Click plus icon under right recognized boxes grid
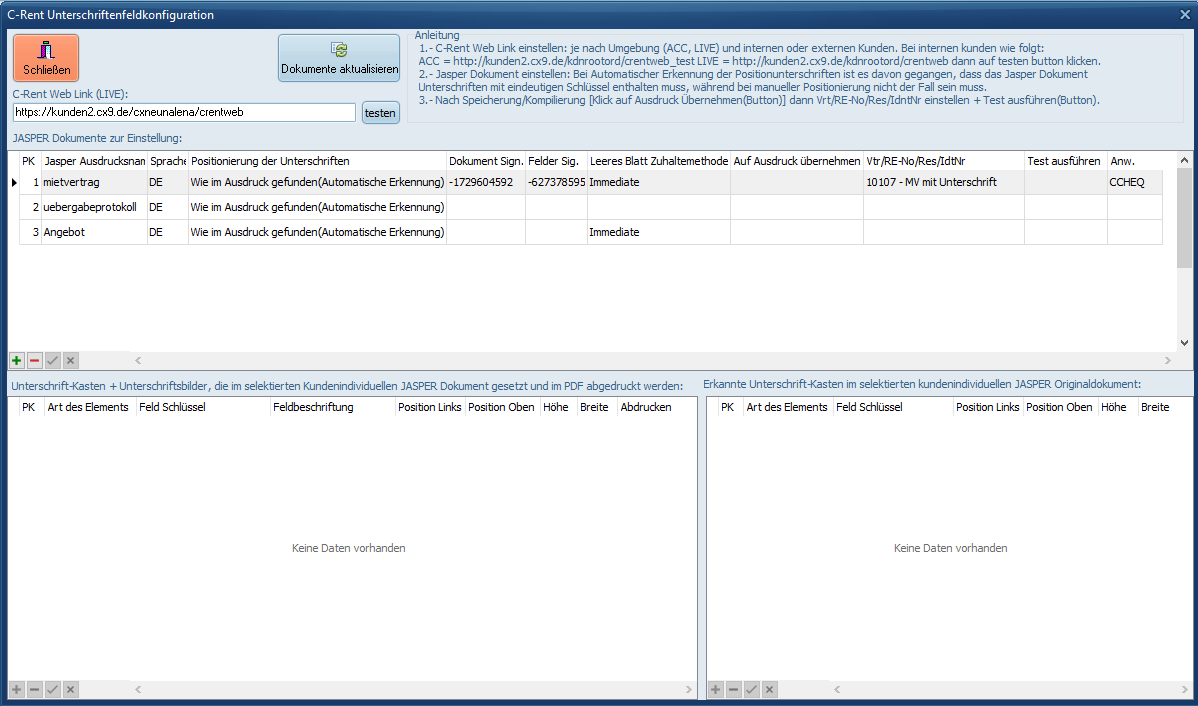 [716, 689]
